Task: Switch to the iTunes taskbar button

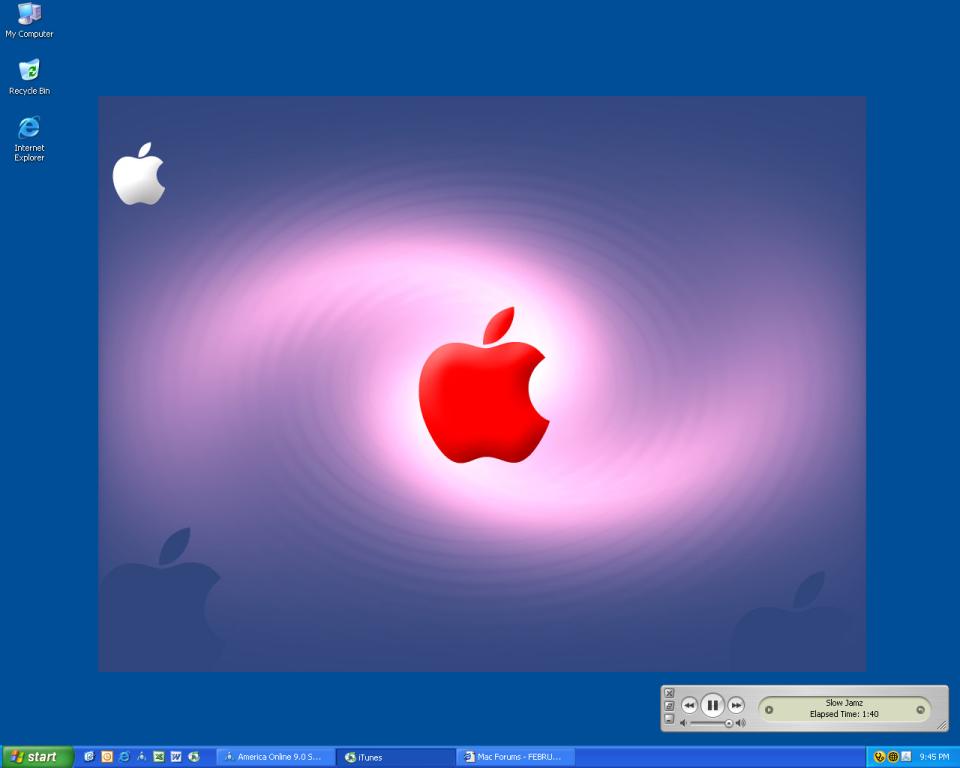Action: coord(396,757)
